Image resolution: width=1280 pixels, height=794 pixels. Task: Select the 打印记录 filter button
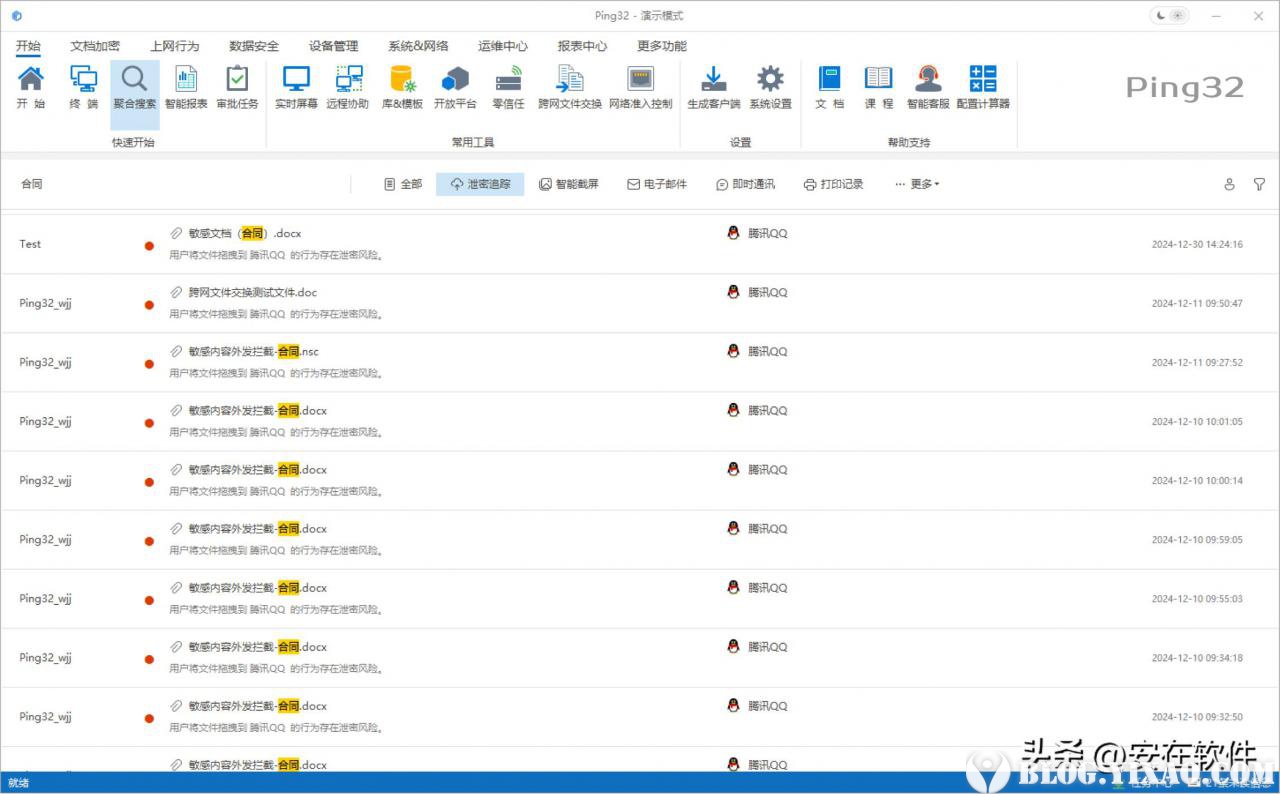[833, 184]
